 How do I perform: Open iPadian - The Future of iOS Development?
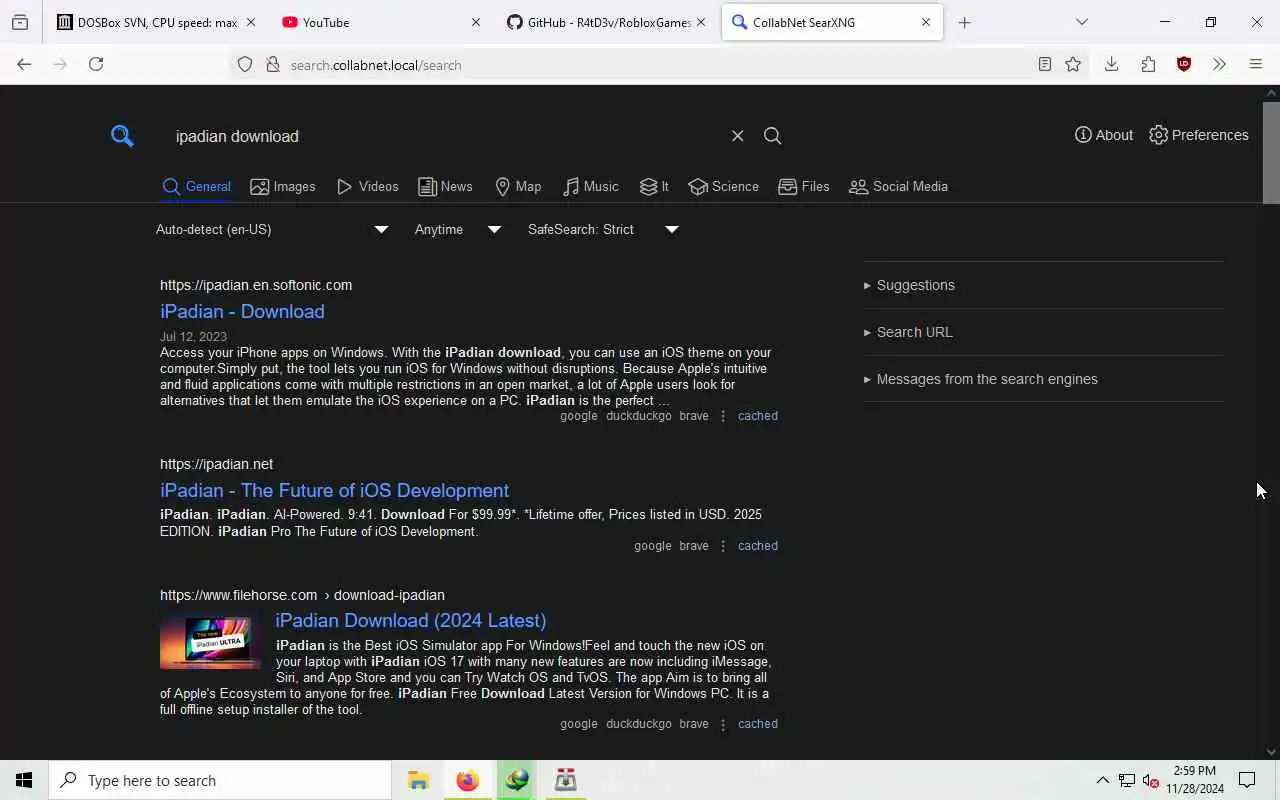(334, 490)
